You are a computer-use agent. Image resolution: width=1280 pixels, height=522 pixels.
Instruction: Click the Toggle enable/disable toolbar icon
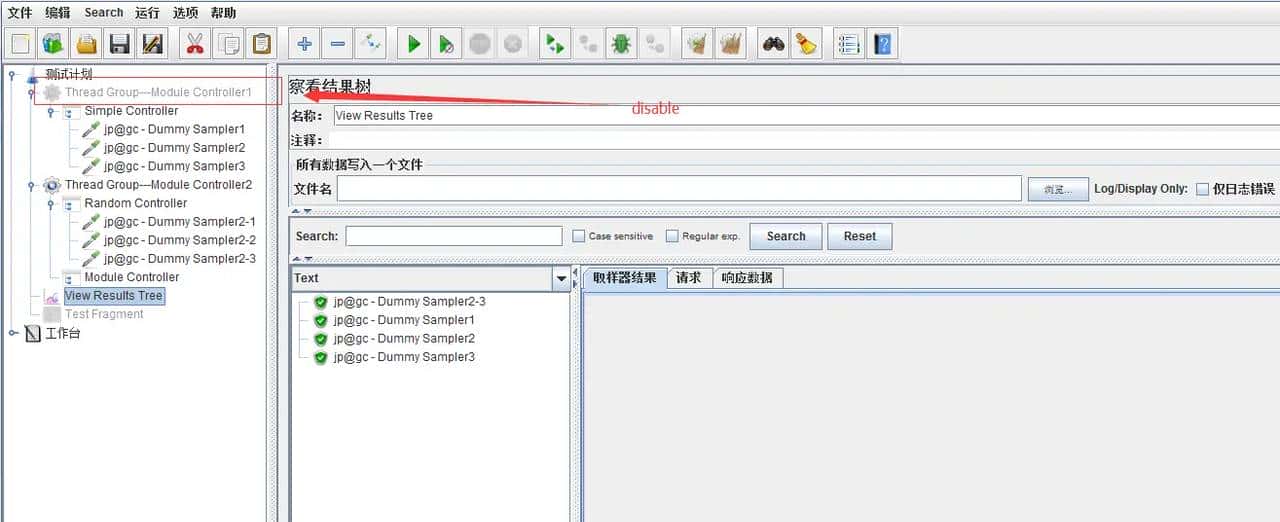coord(371,44)
